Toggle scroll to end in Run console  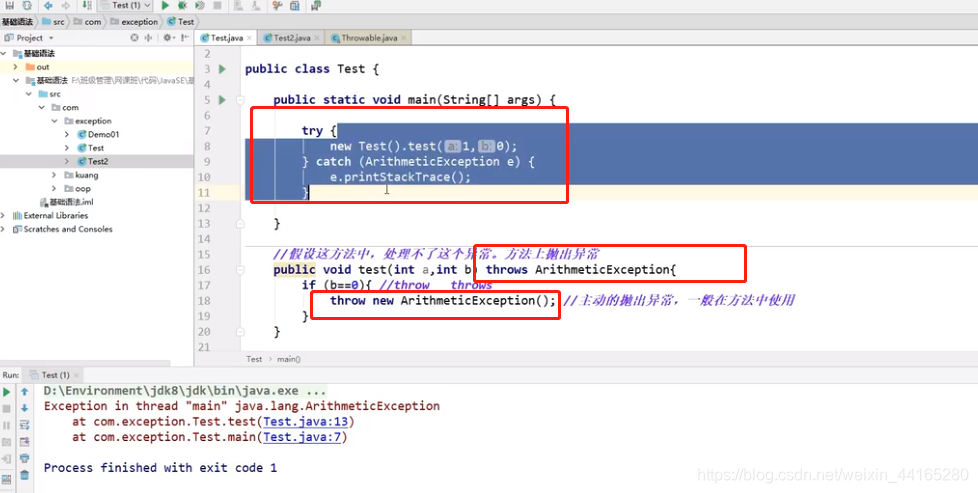tap(24, 442)
